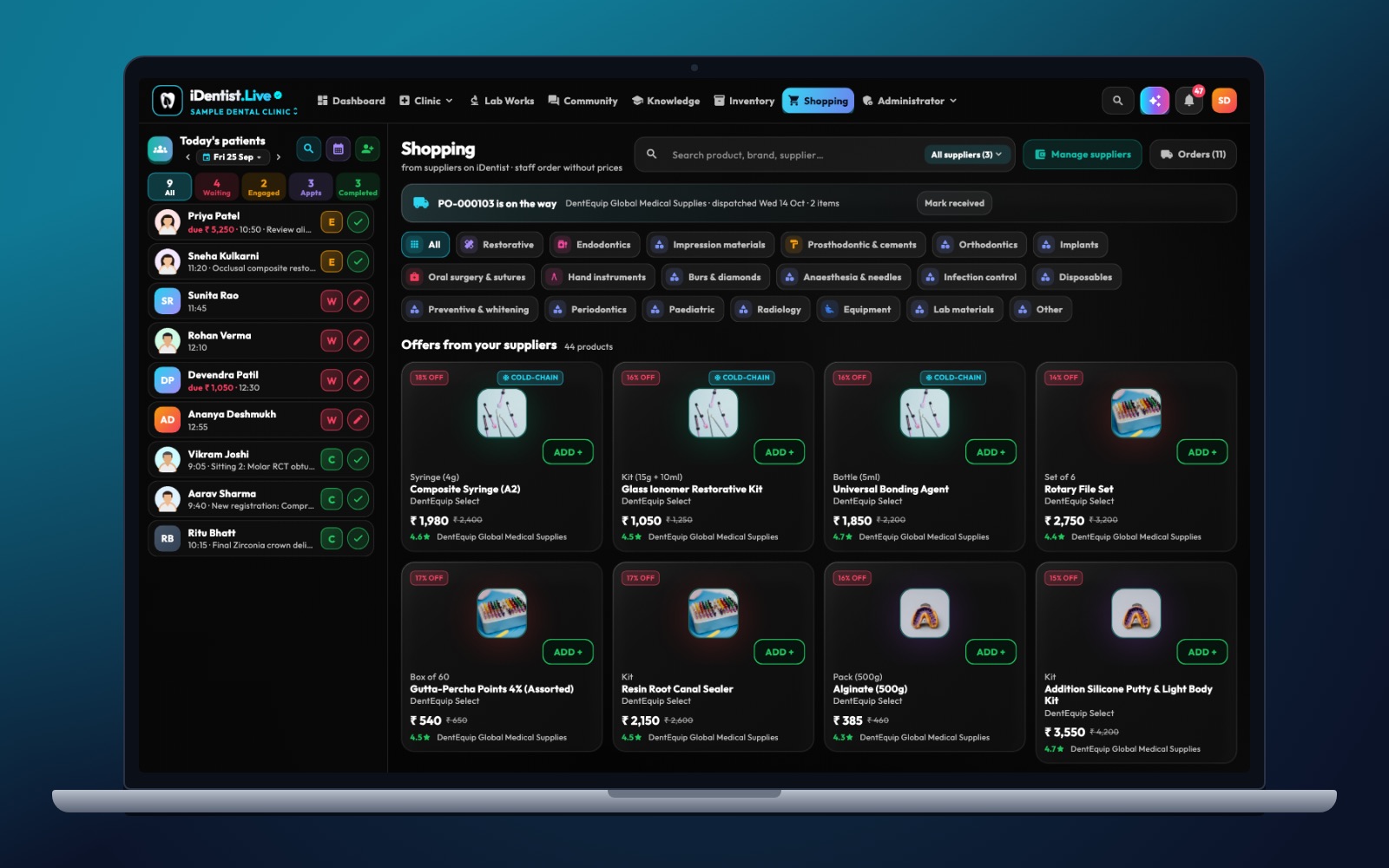Go to the Inventory tab
This screenshot has width=1389, height=868.
coord(744,101)
